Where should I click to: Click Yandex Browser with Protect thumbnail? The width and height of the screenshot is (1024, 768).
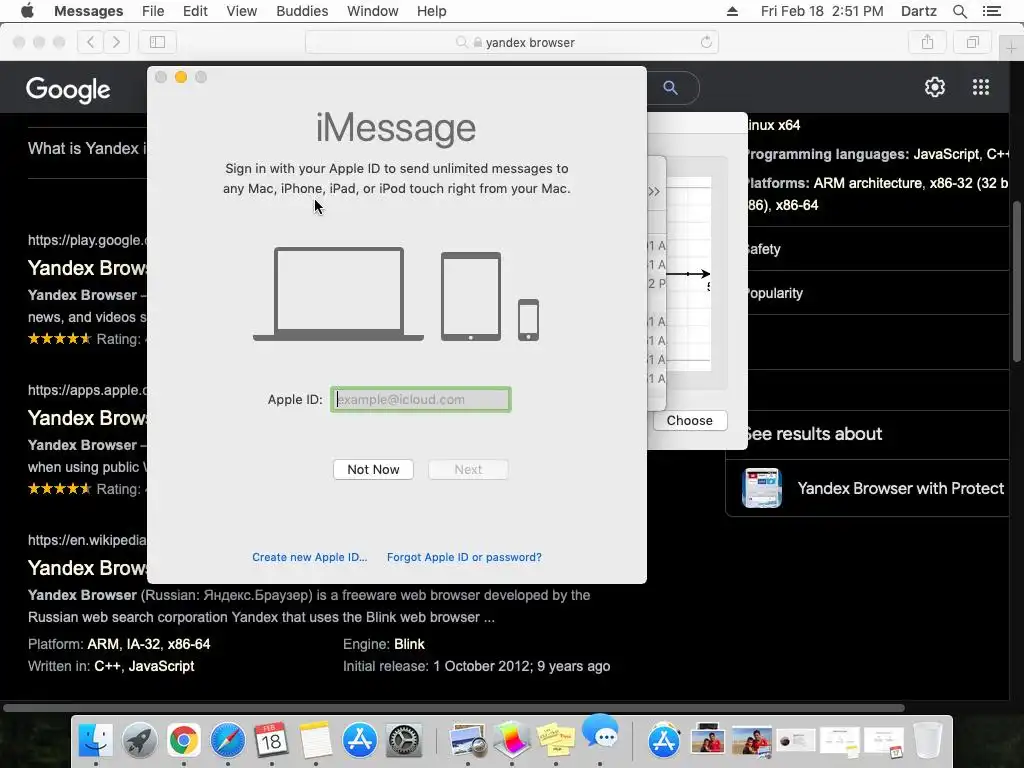tap(761, 488)
